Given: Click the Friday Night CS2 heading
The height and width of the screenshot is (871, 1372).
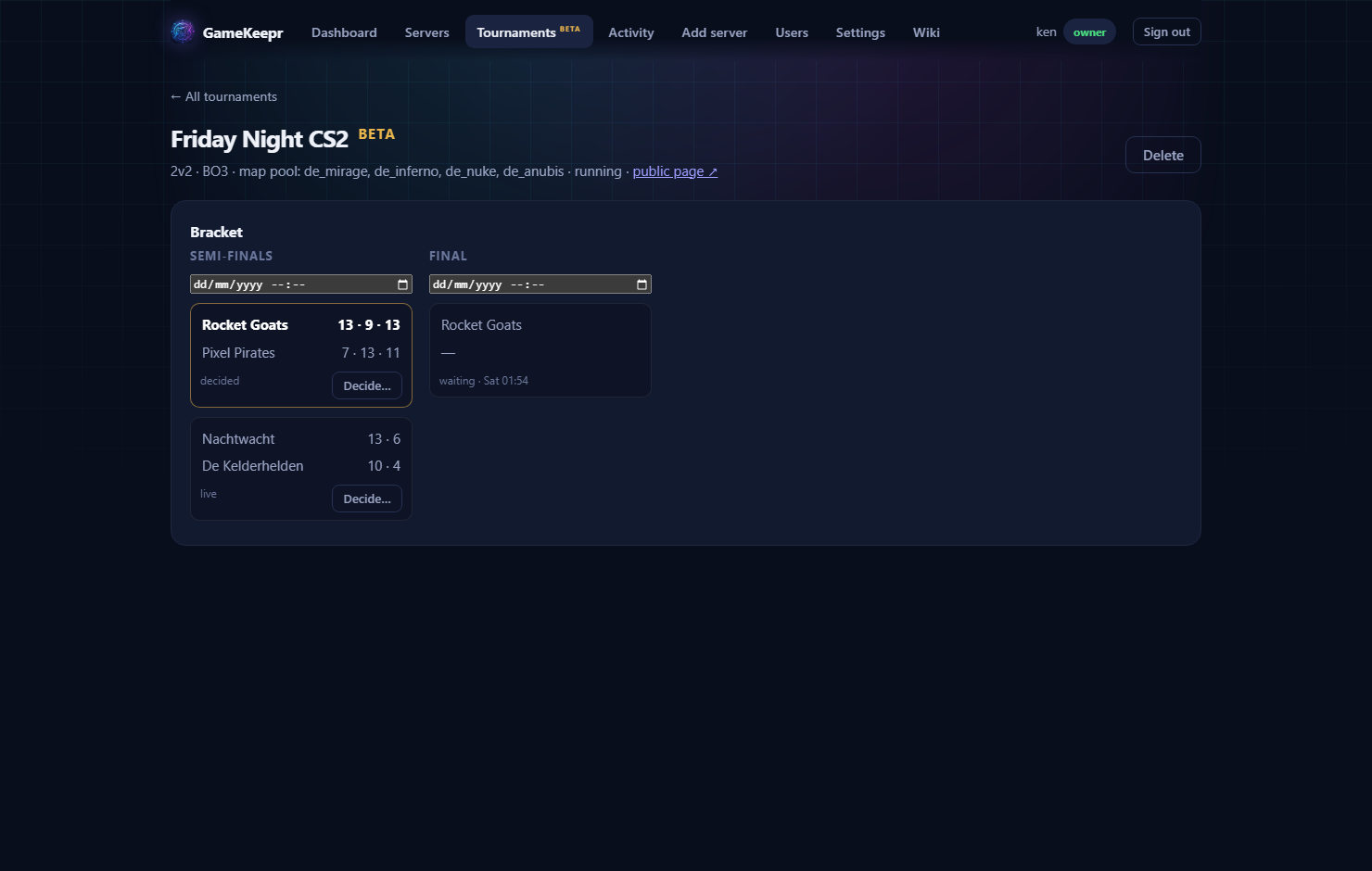Looking at the screenshot, I should [260, 139].
